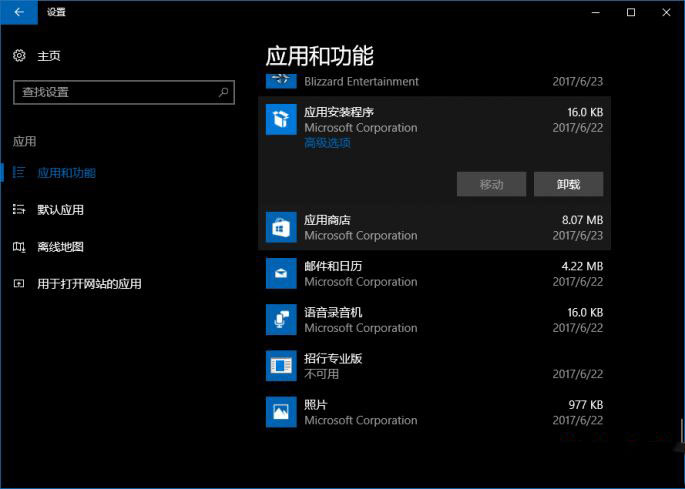685x489 pixels.
Task: Click the search magnifier icon
Action: 223,92
